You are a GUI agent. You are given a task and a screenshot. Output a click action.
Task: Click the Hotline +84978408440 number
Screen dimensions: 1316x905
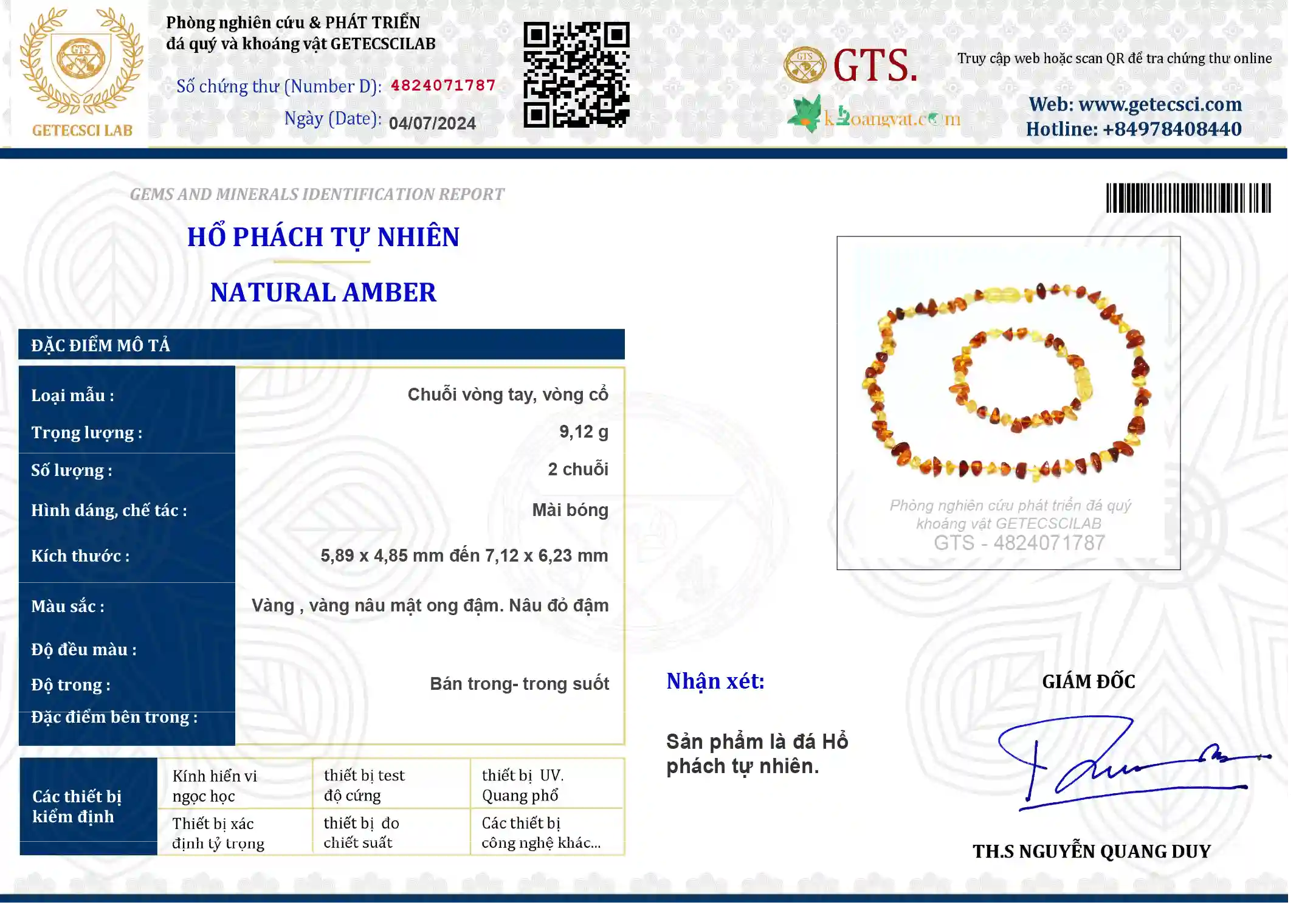click(1134, 129)
